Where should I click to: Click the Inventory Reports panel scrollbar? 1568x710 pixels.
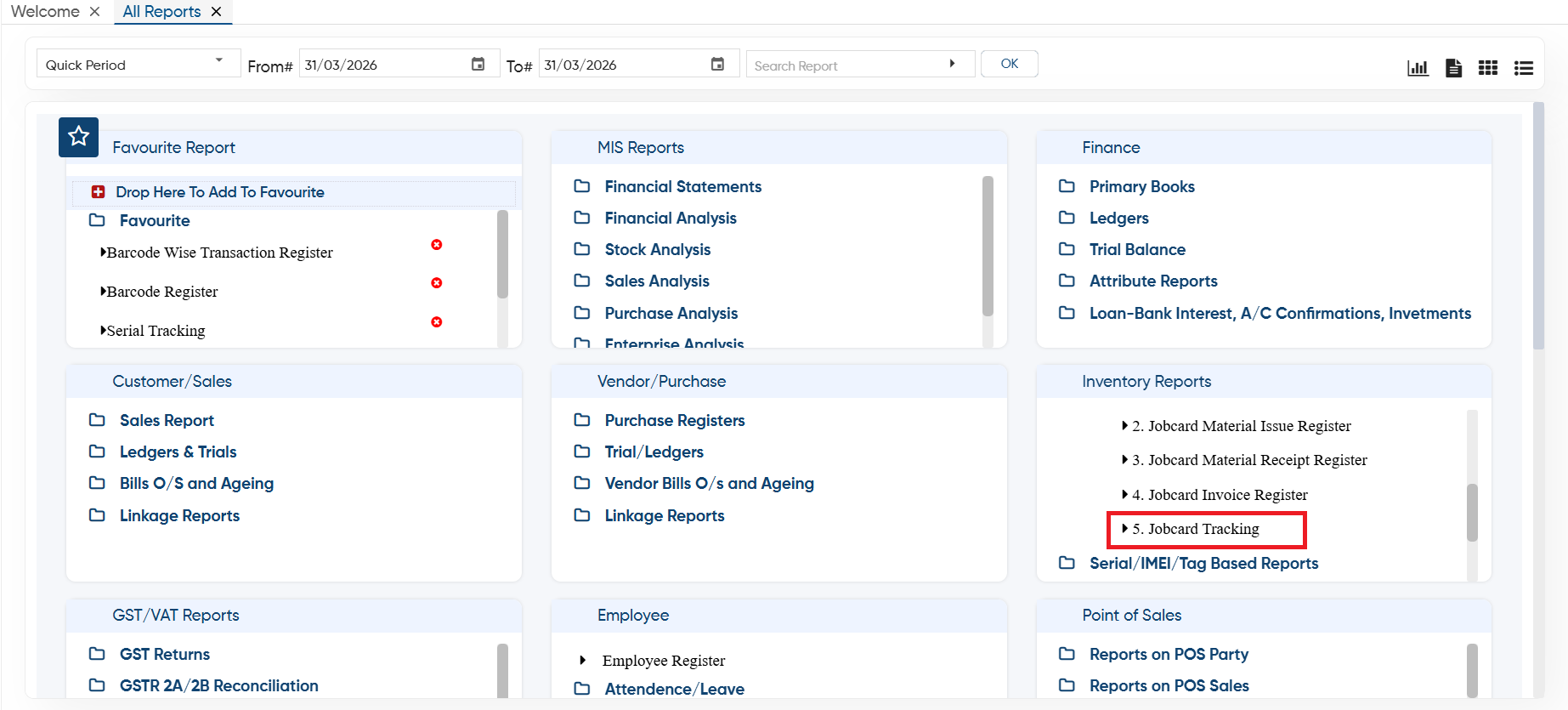pos(1472,512)
